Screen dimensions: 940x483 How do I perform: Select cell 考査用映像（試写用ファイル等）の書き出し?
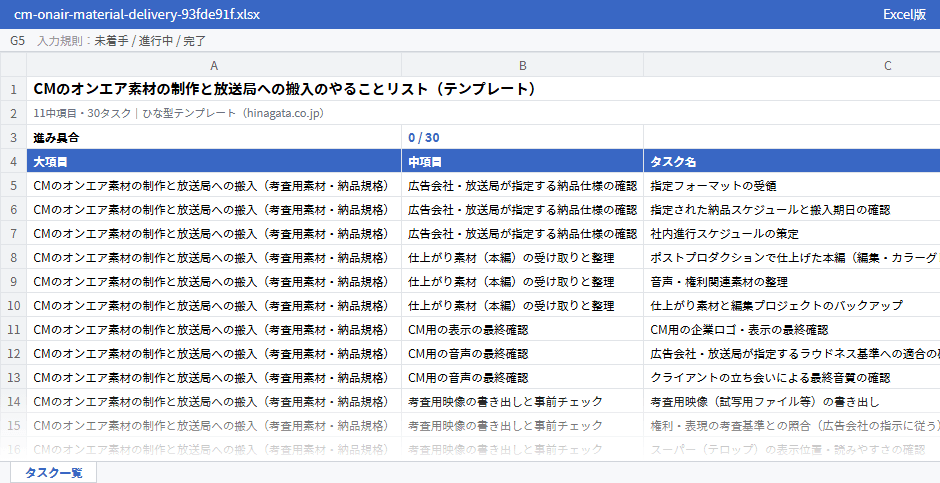pos(792,402)
